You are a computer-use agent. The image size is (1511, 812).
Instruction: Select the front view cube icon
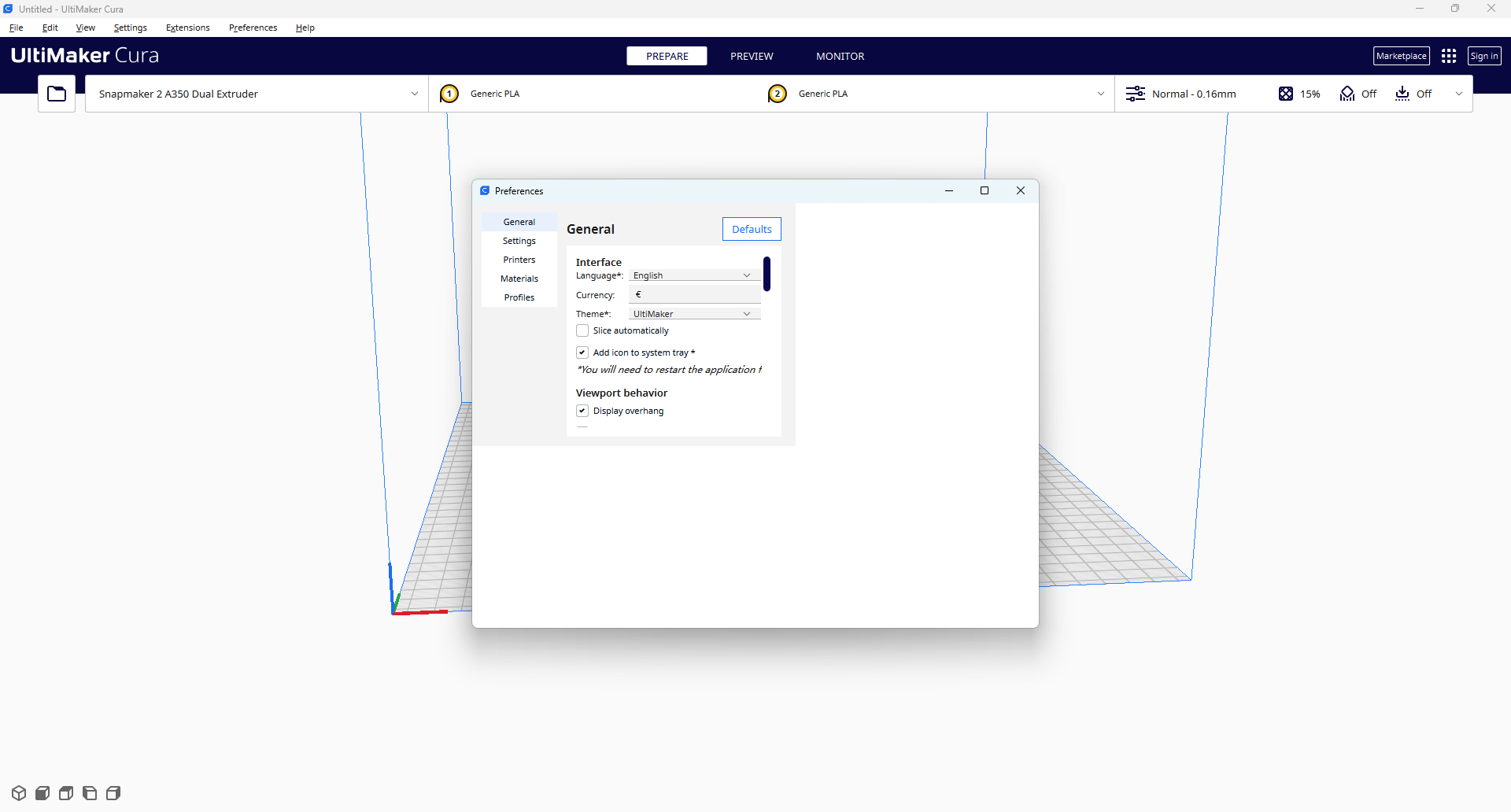pos(42,793)
